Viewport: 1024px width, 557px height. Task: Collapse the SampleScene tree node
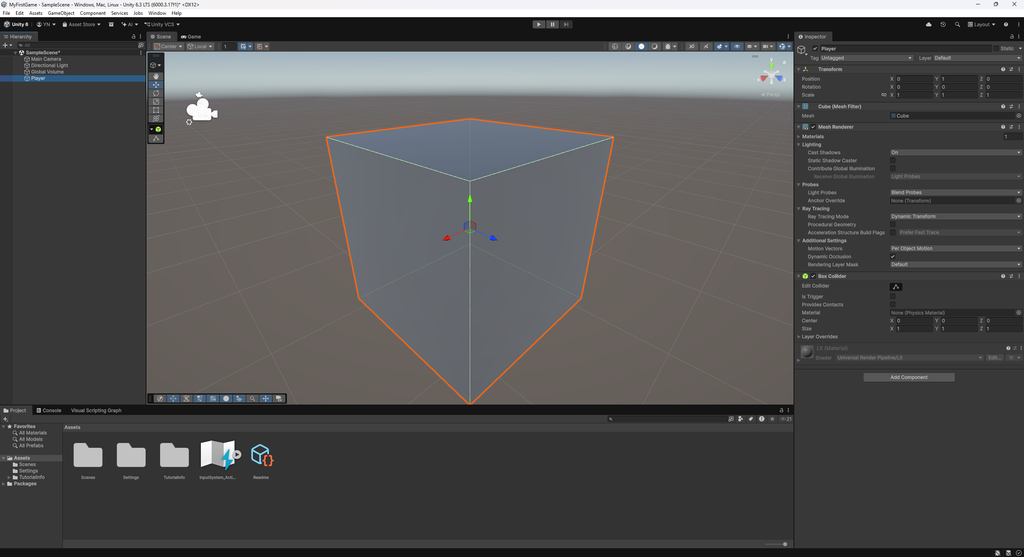(16, 52)
